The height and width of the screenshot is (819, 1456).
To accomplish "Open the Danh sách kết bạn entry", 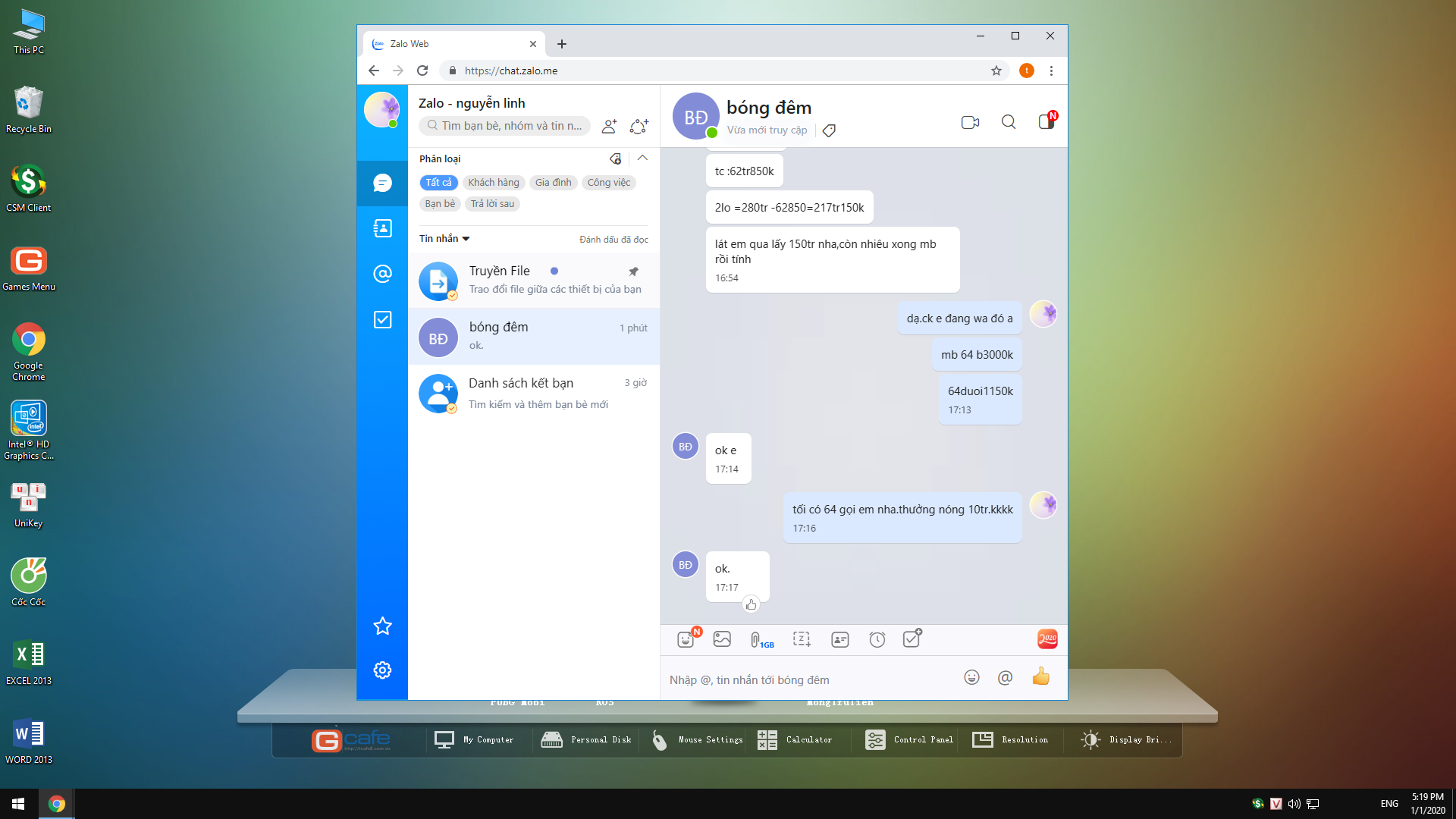I will pos(534,393).
